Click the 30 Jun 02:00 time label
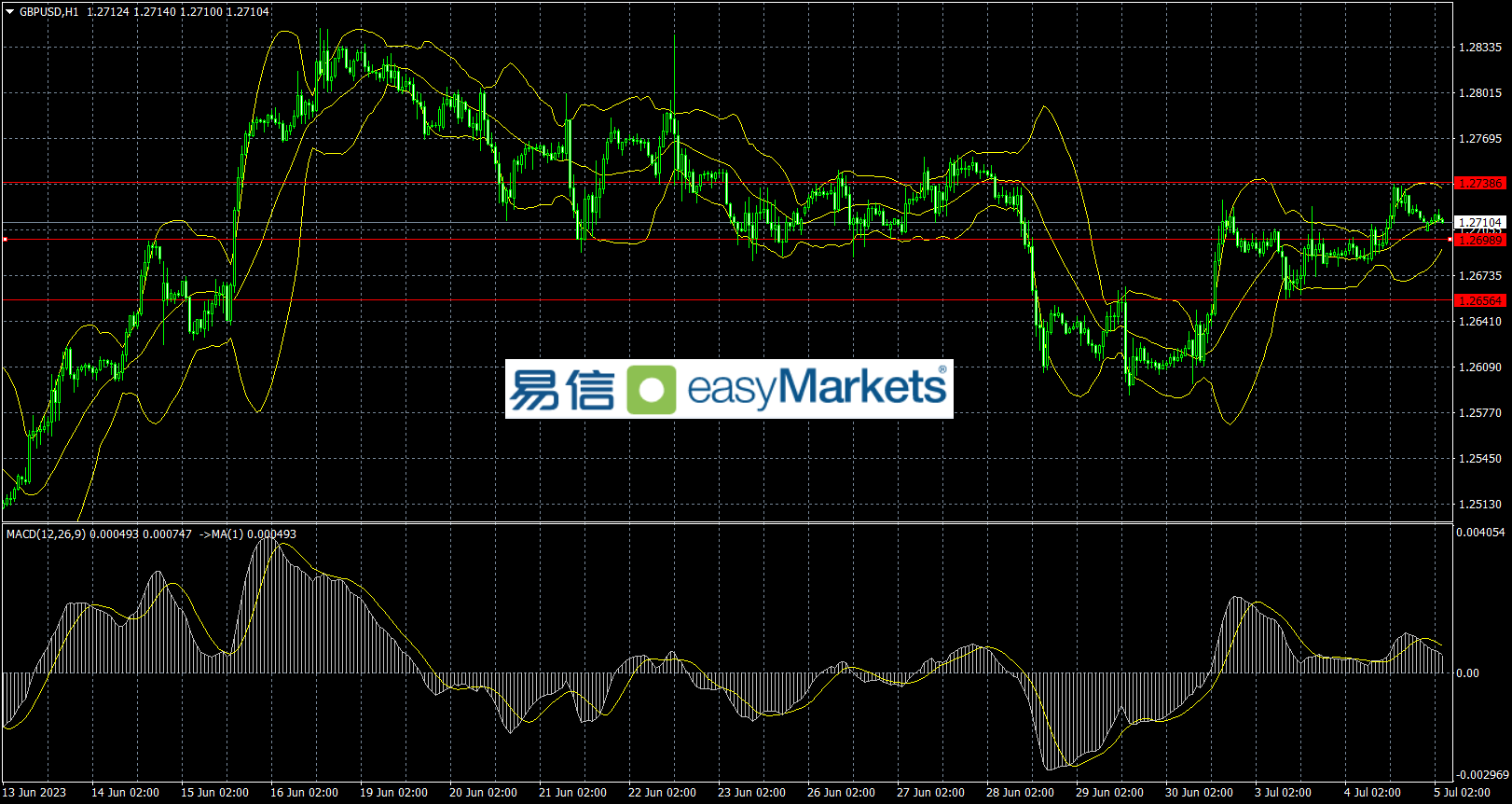This screenshot has width=1512, height=804. tap(1199, 793)
